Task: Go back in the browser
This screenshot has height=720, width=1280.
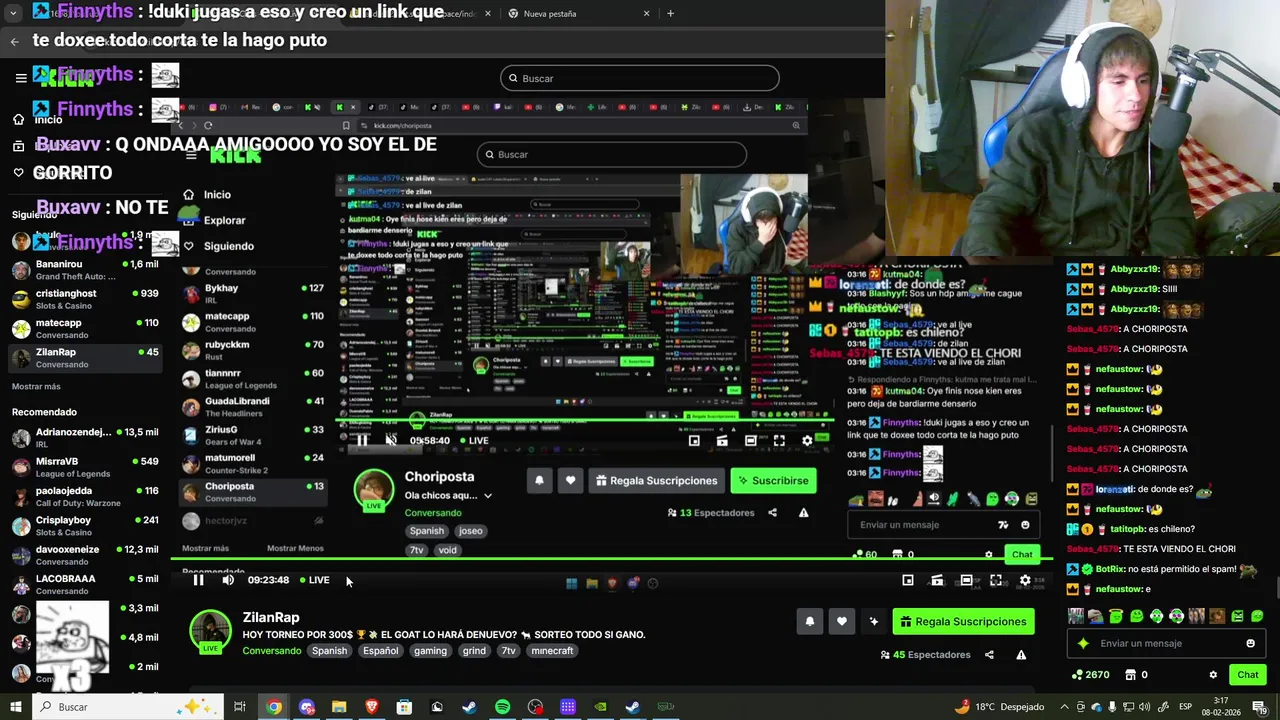Action: pyautogui.click(x=15, y=41)
